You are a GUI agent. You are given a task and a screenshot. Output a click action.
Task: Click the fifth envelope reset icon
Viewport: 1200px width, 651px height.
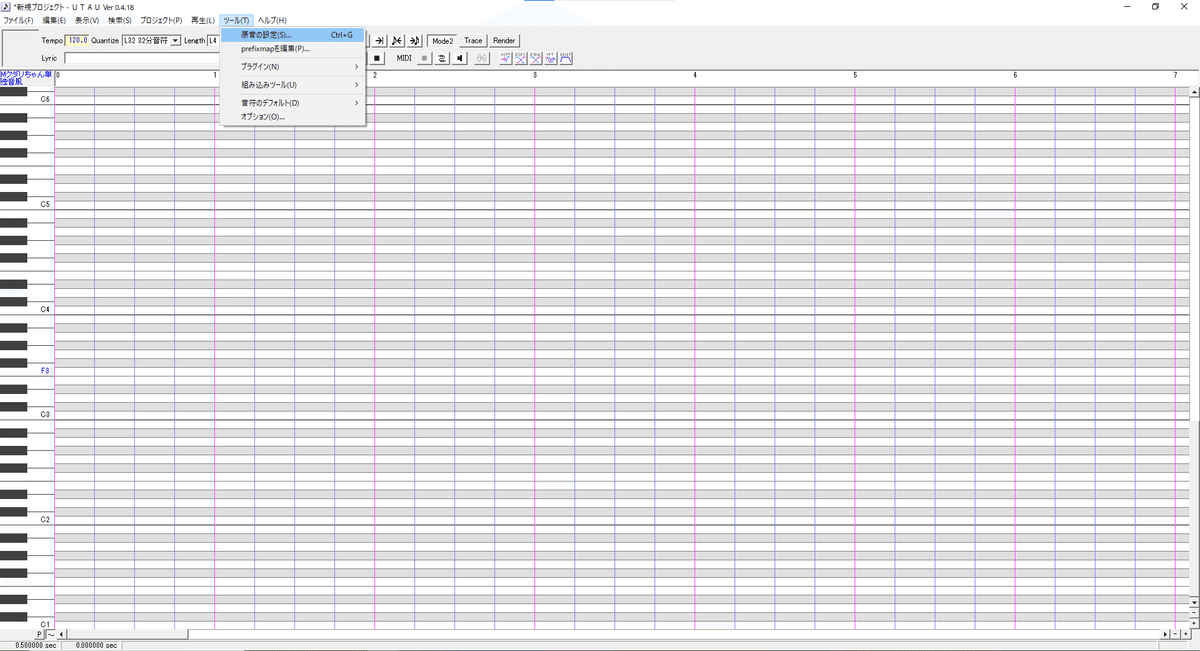[566, 58]
